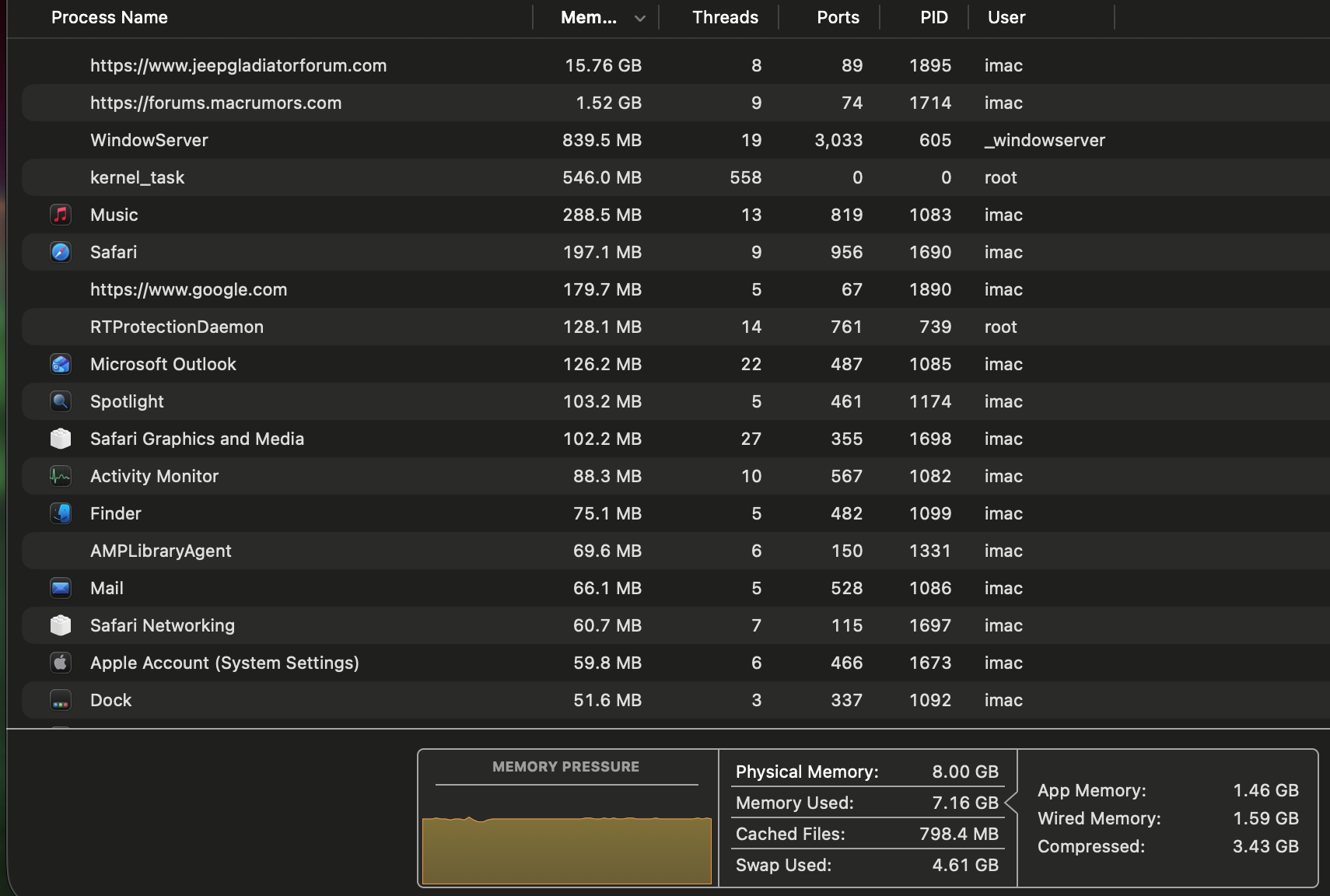Select the Finder process name
Image resolution: width=1330 pixels, height=896 pixels.
point(115,513)
